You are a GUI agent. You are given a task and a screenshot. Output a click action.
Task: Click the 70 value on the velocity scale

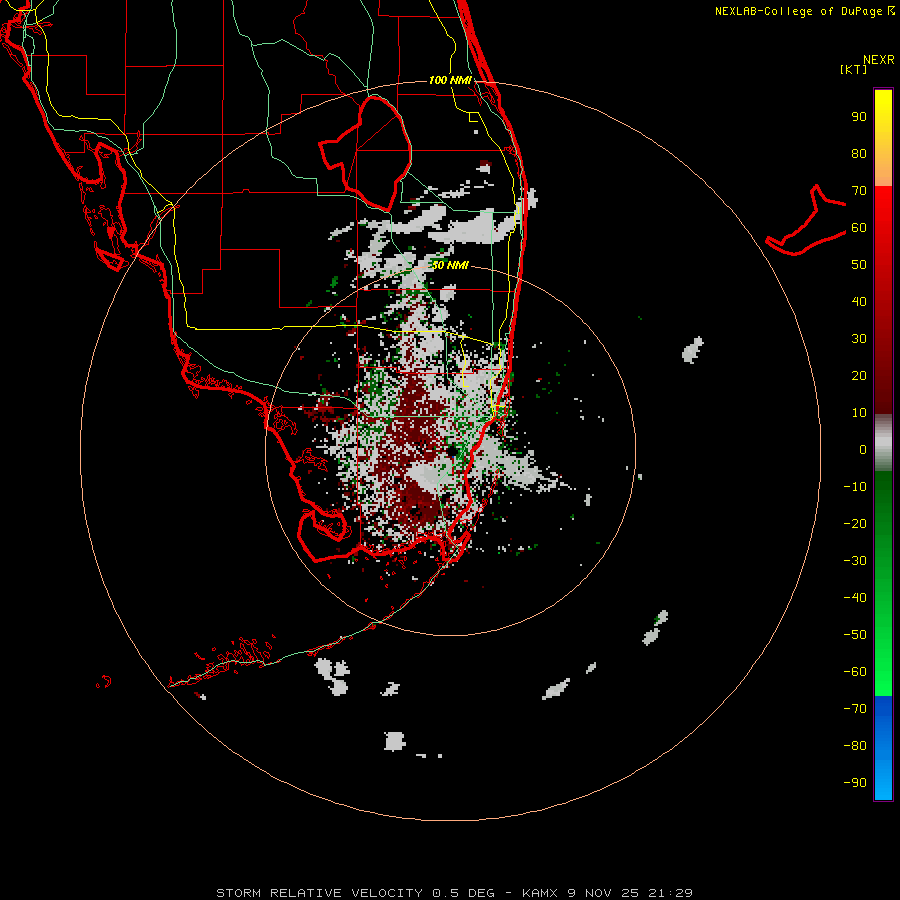click(x=859, y=191)
